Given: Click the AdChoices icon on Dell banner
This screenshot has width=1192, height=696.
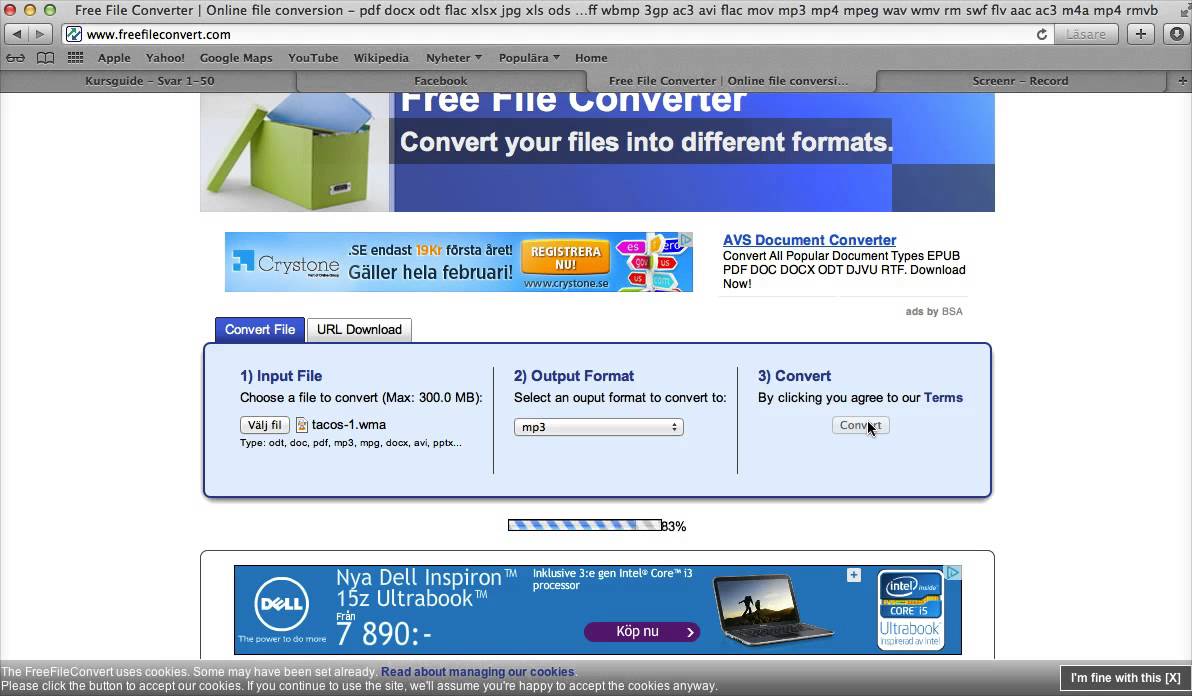Looking at the screenshot, I should (x=954, y=572).
